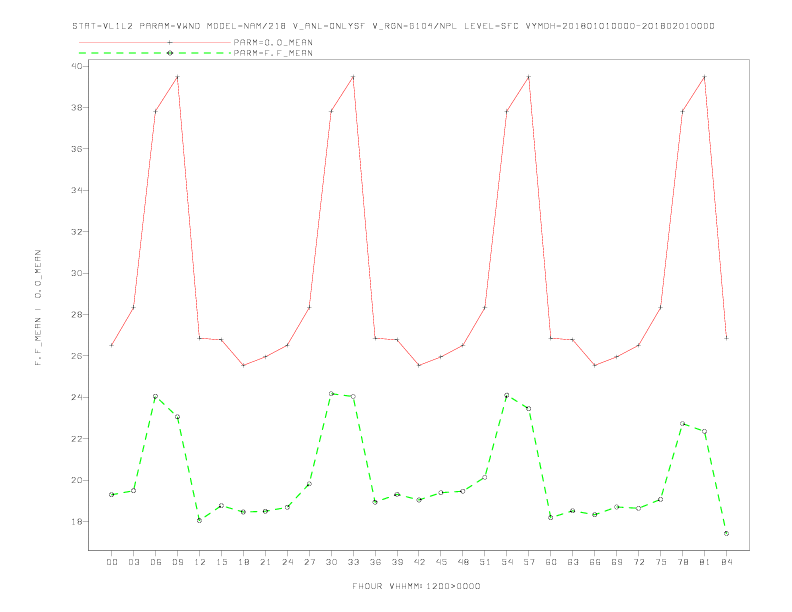Click the 75 forecast hour label on horizontal axis
The height and width of the screenshot is (612, 792).
[x=661, y=562]
